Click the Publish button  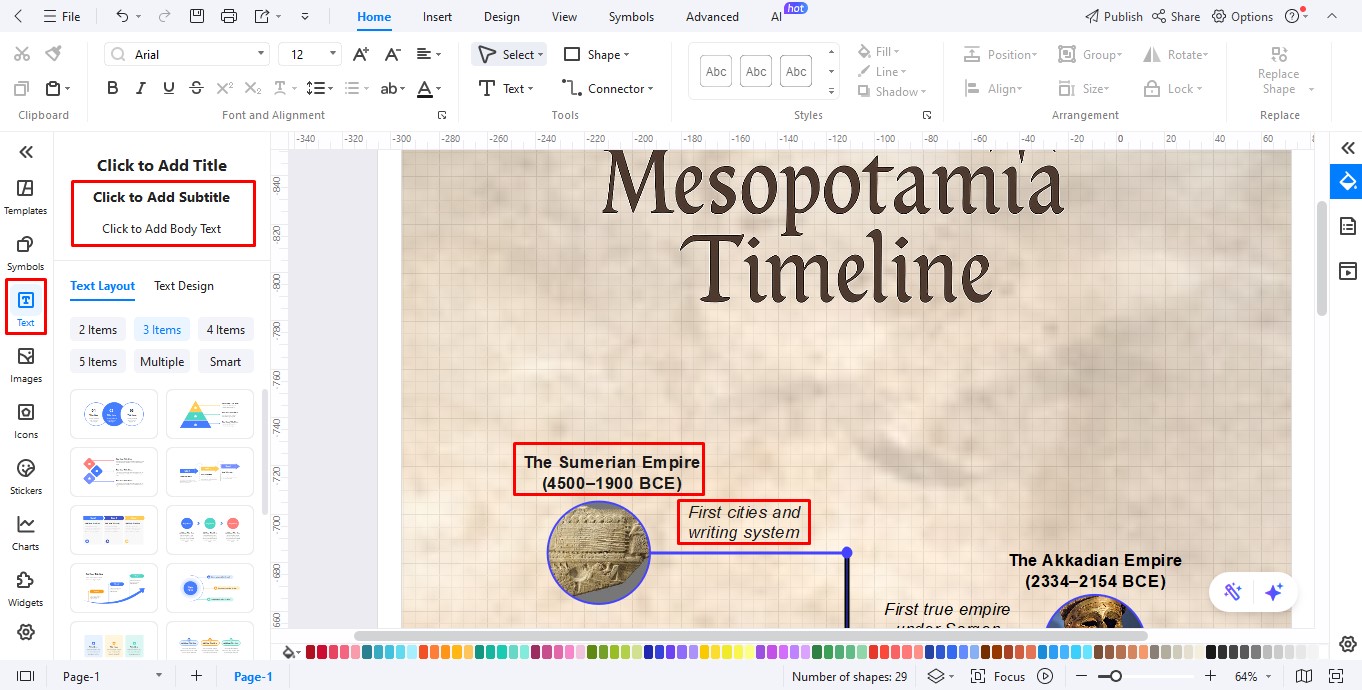[x=1113, y=16]
